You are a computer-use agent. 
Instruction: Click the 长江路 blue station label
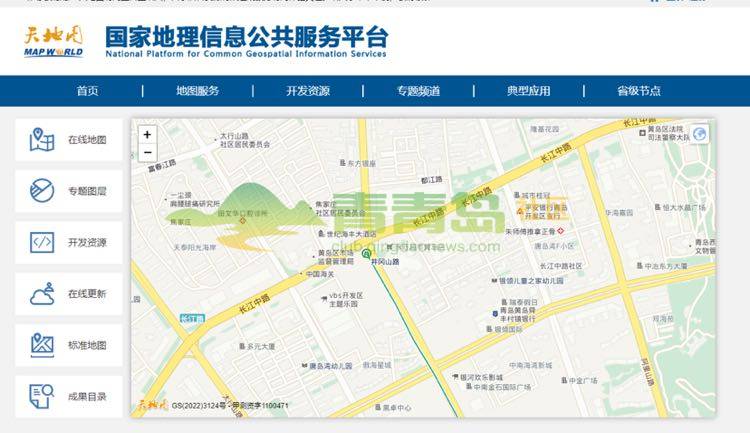click(x=192, y=318)
